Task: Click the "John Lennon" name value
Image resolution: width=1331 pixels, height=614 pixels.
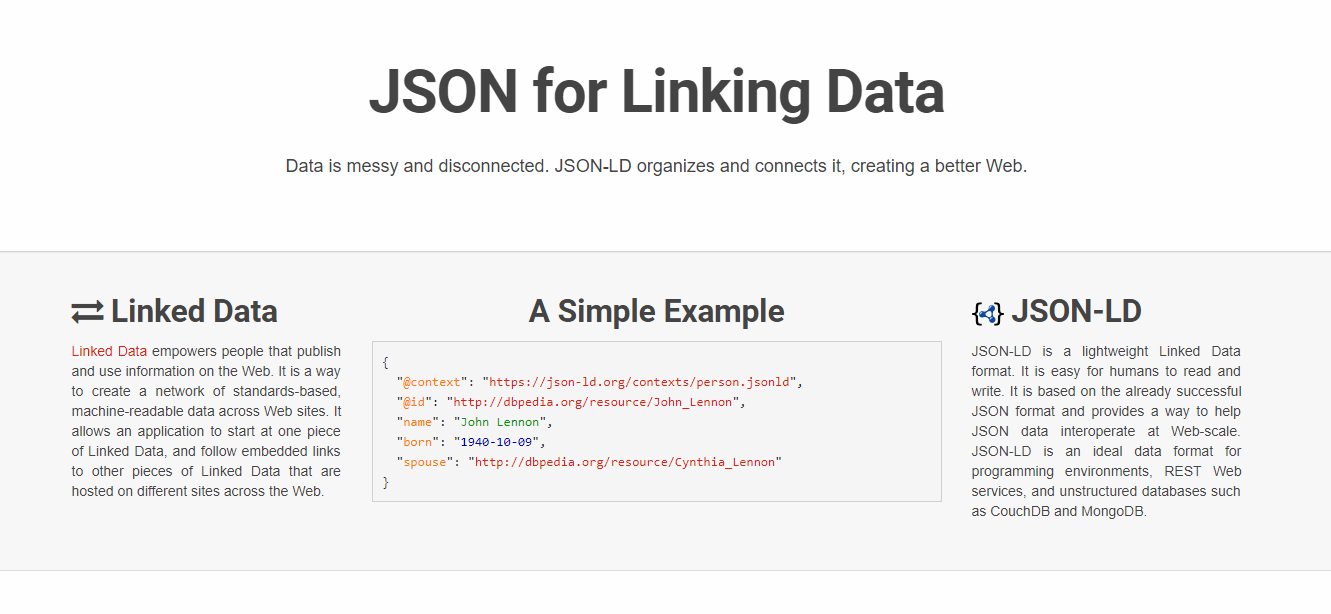Action: pos(499,422)
